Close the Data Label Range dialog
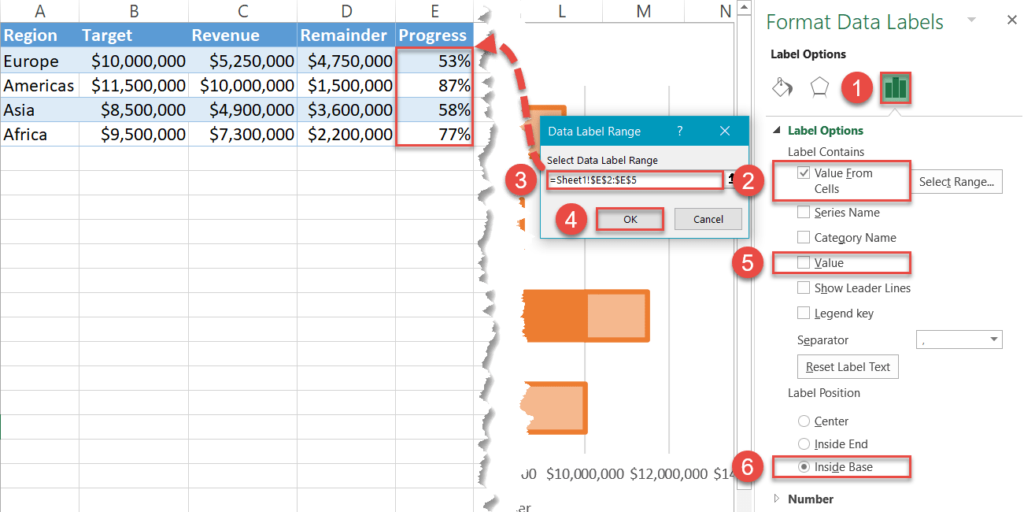Viewport: 1024px width, 512px height. point(725,131)
